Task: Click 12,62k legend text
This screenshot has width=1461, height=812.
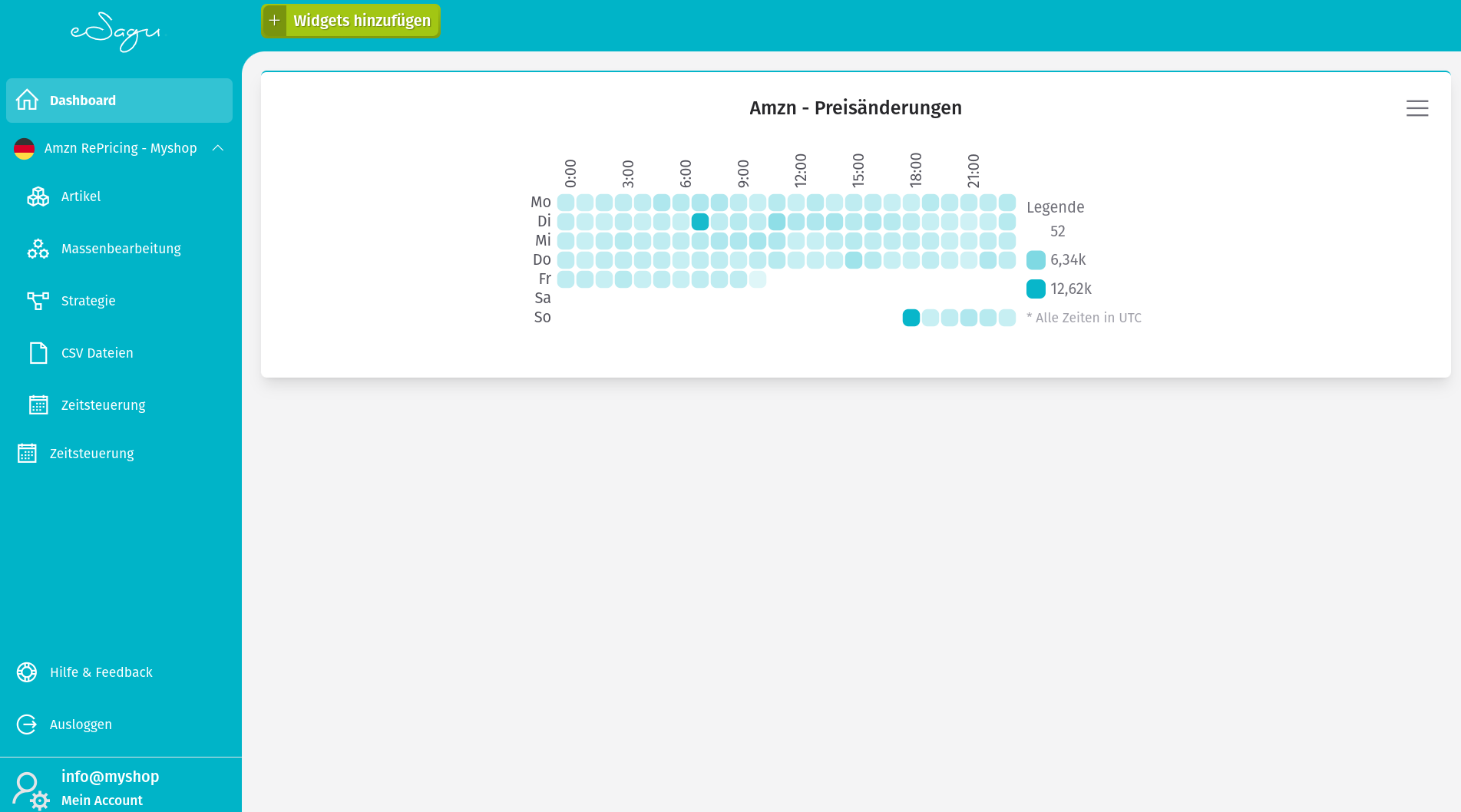Action: 1071,289
